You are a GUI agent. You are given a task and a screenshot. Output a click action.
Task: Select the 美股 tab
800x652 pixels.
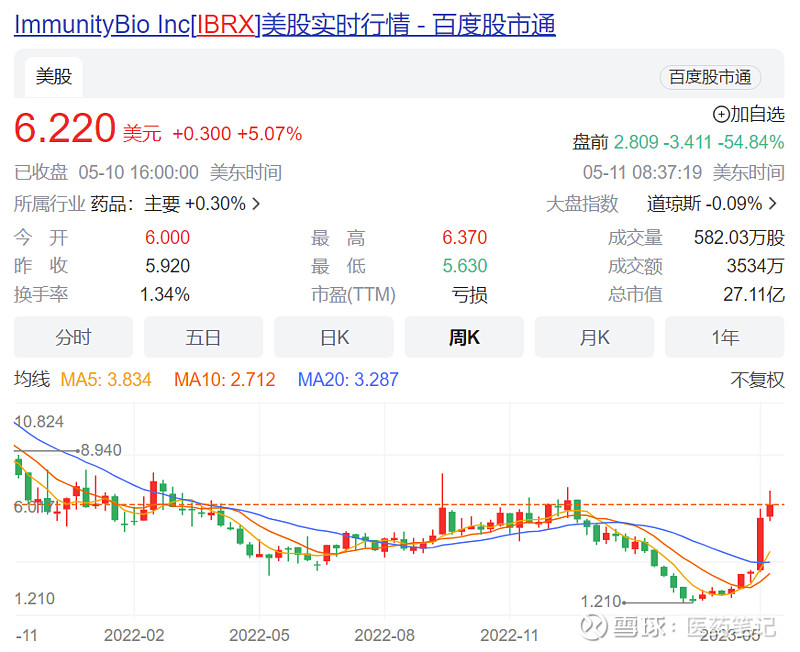(x=54, y=77)
